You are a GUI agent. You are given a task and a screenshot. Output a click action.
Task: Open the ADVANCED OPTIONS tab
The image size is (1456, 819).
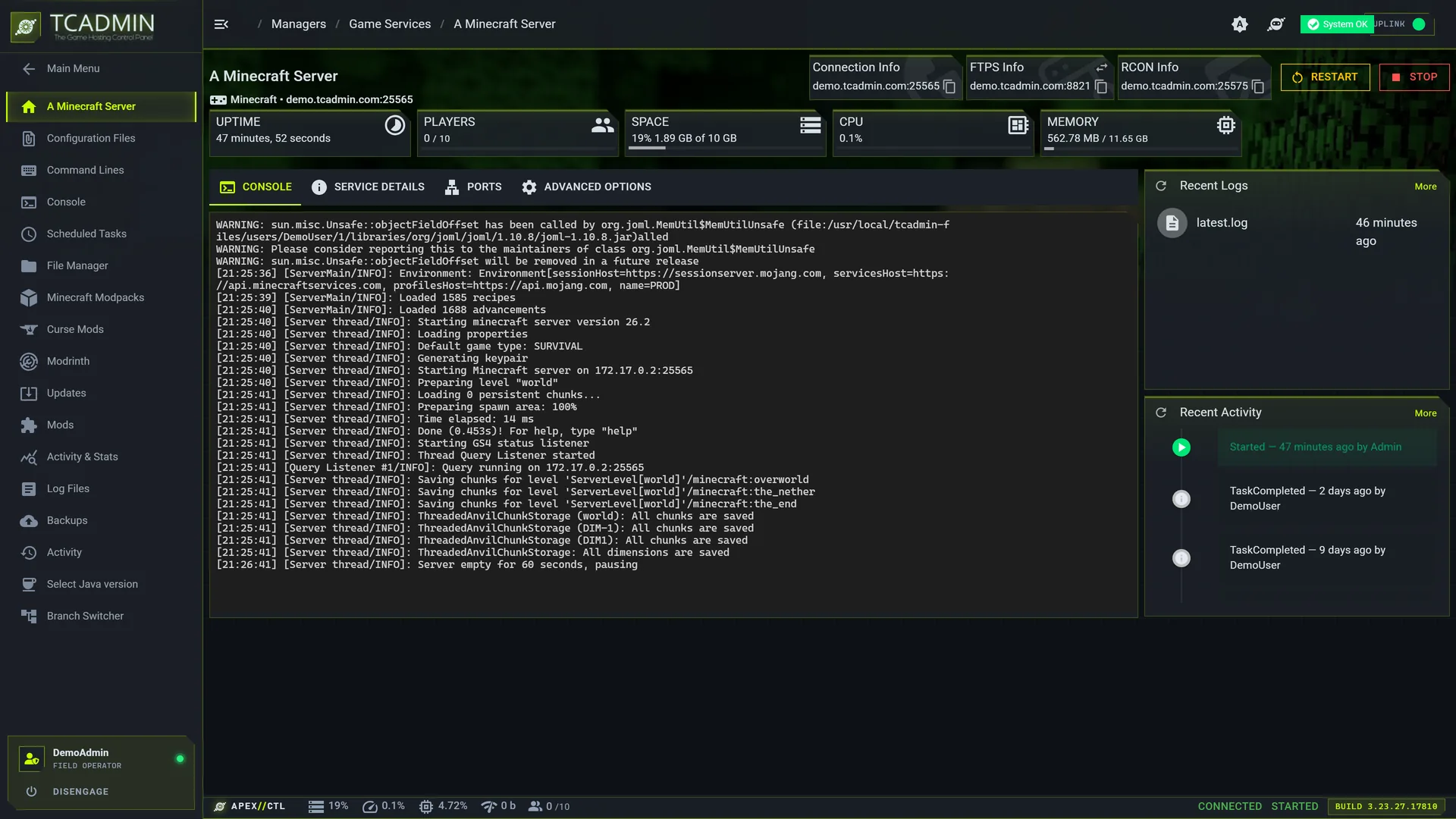[x=586, y=187]
